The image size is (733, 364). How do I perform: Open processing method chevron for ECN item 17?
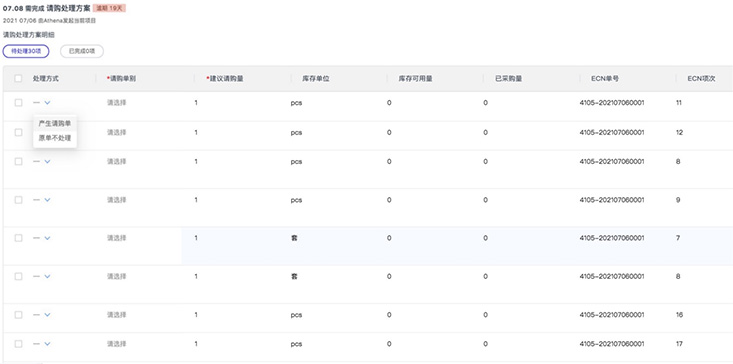tap(47, 344)
